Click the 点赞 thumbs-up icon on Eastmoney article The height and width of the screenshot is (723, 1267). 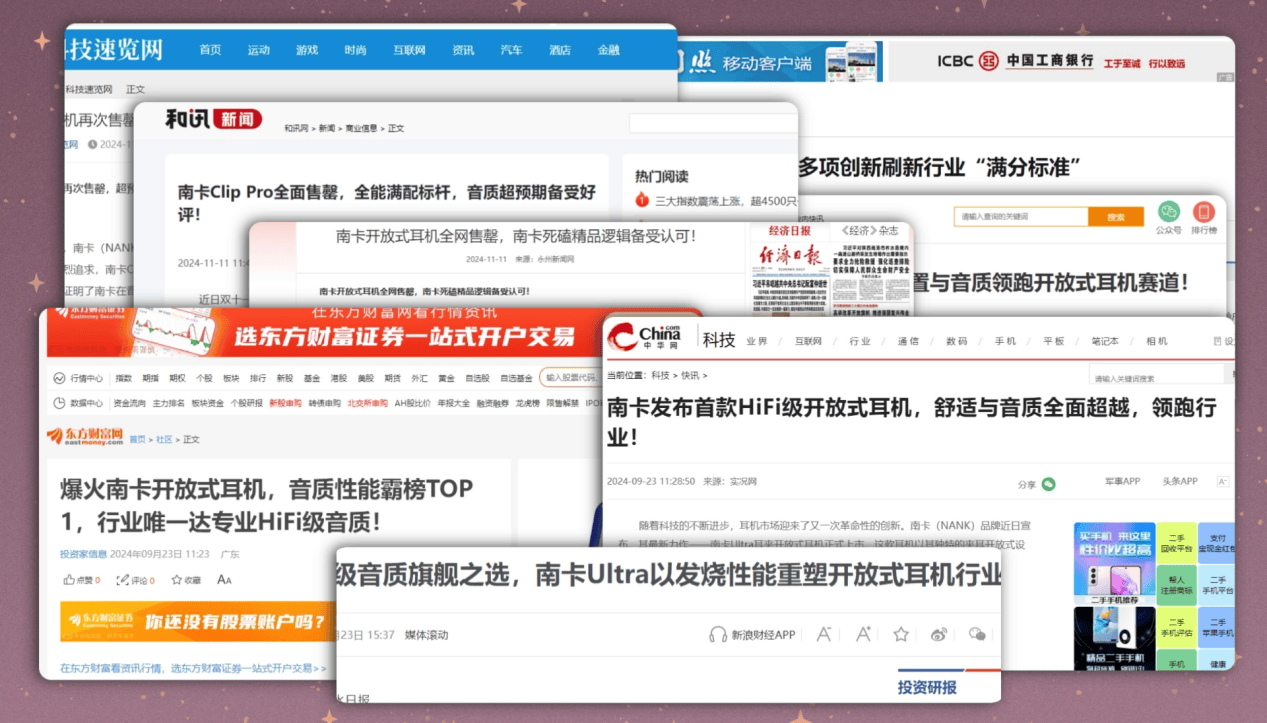point(69,580)
